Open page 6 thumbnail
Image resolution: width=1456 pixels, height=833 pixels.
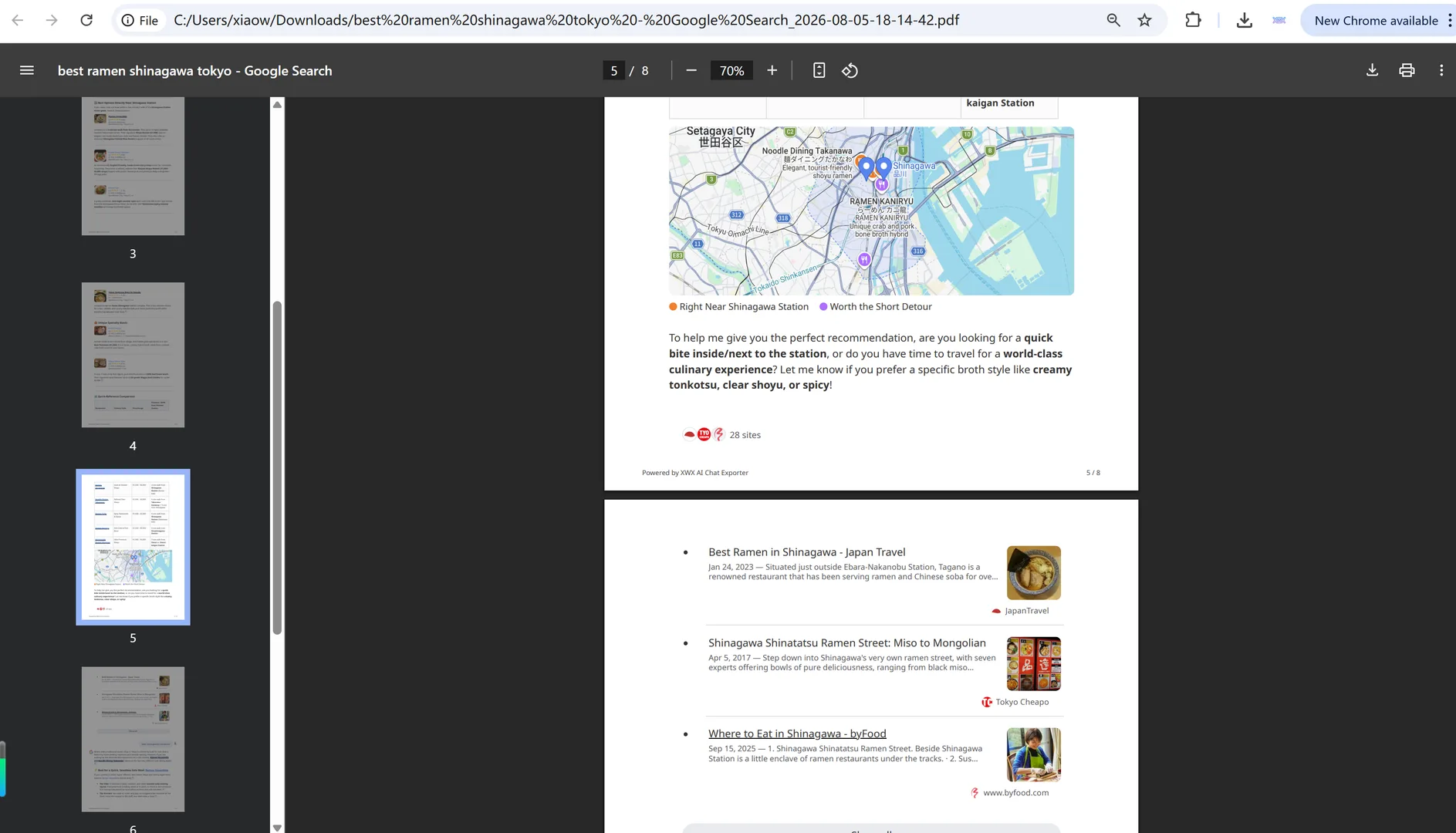133,739
